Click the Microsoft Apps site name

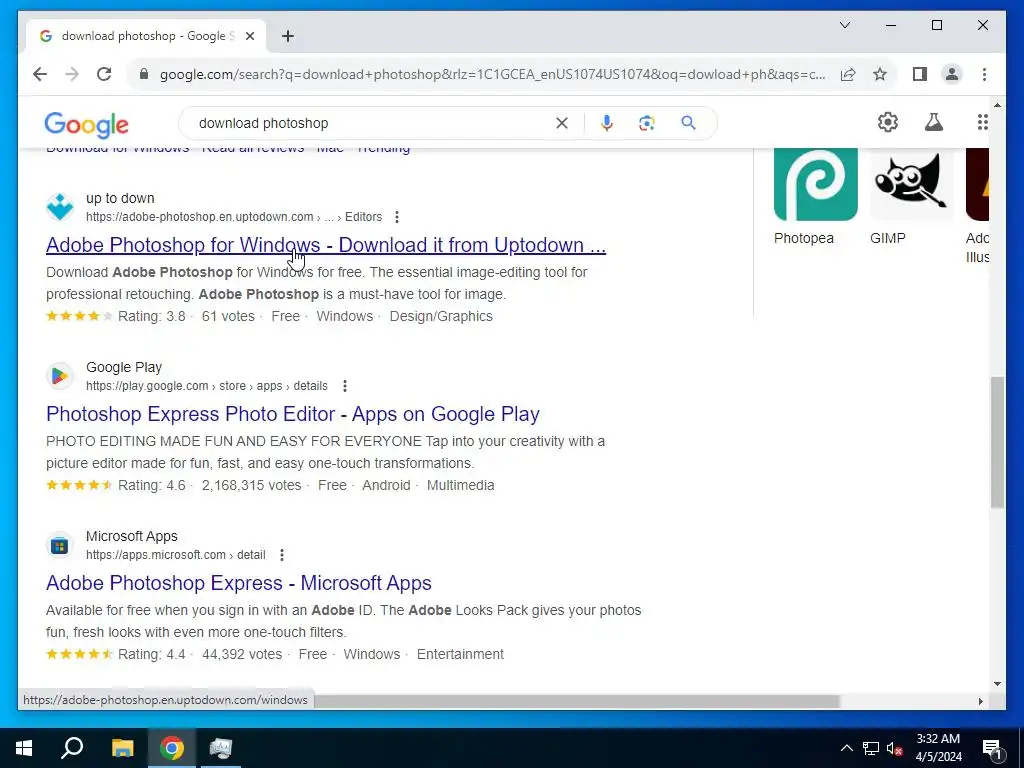[132, 537]
